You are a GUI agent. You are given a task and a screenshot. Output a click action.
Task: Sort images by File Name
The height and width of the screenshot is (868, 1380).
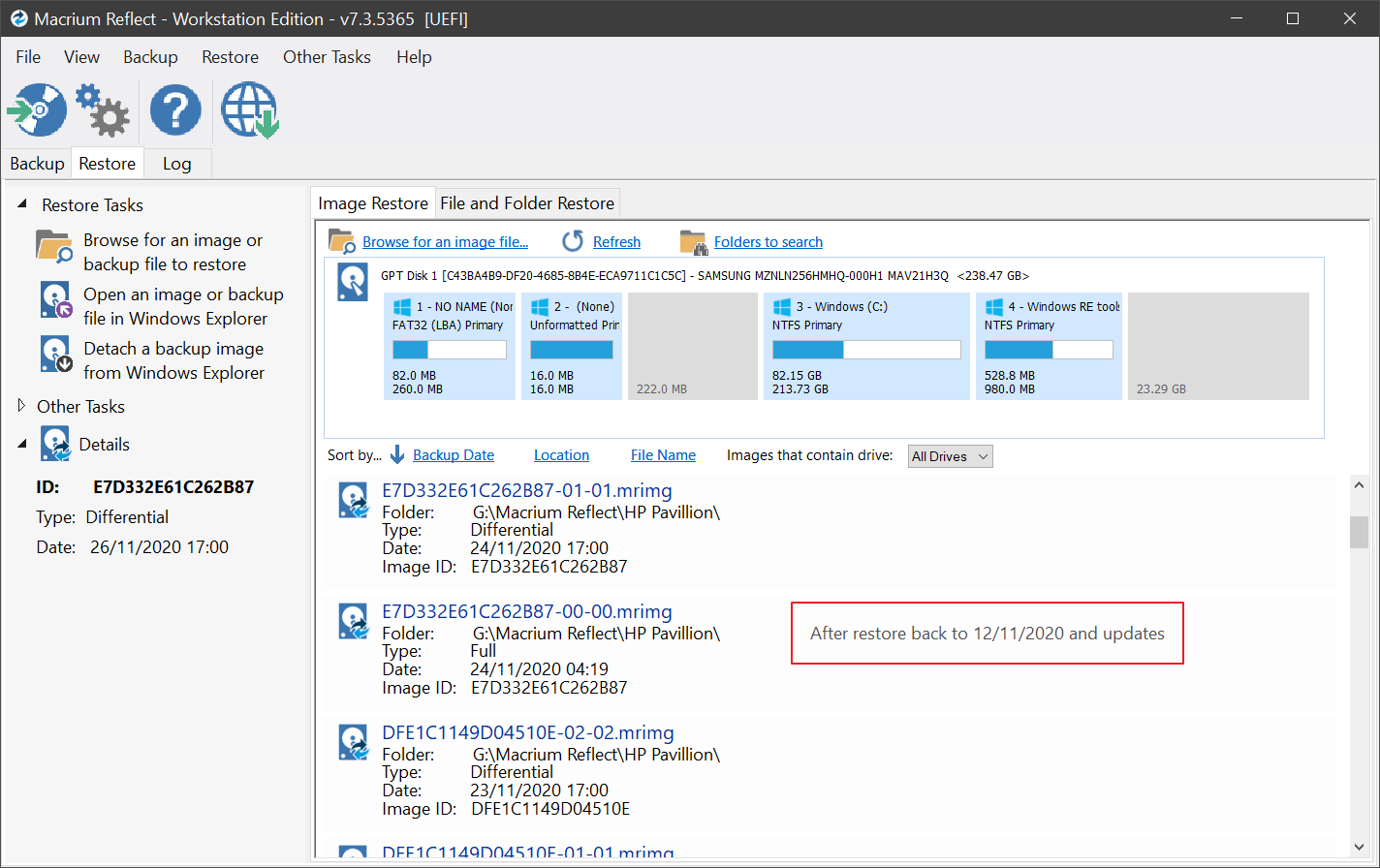[x=663, y=455]
